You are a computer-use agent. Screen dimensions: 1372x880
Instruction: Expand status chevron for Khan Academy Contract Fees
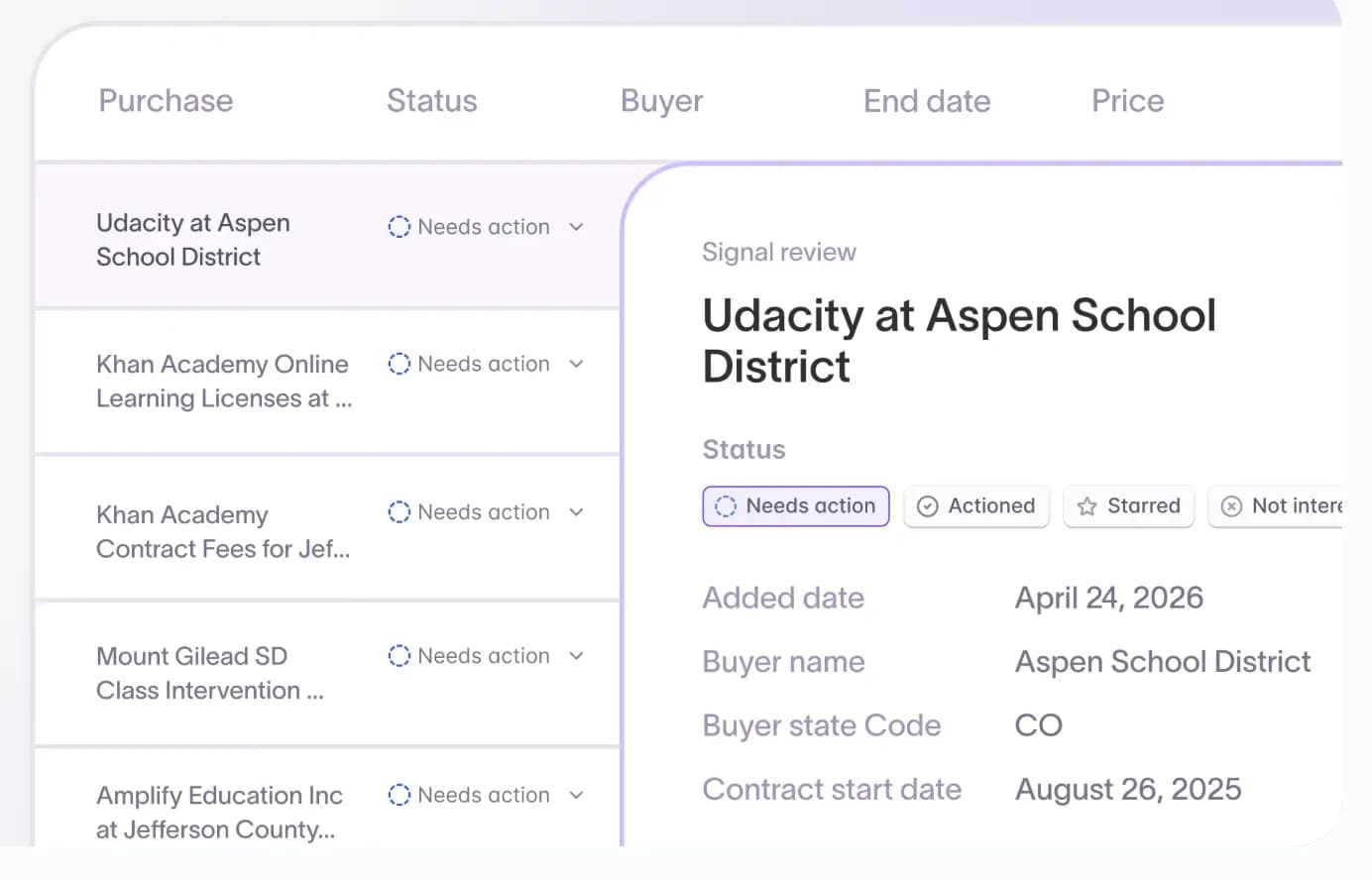(x=576, y=512)
